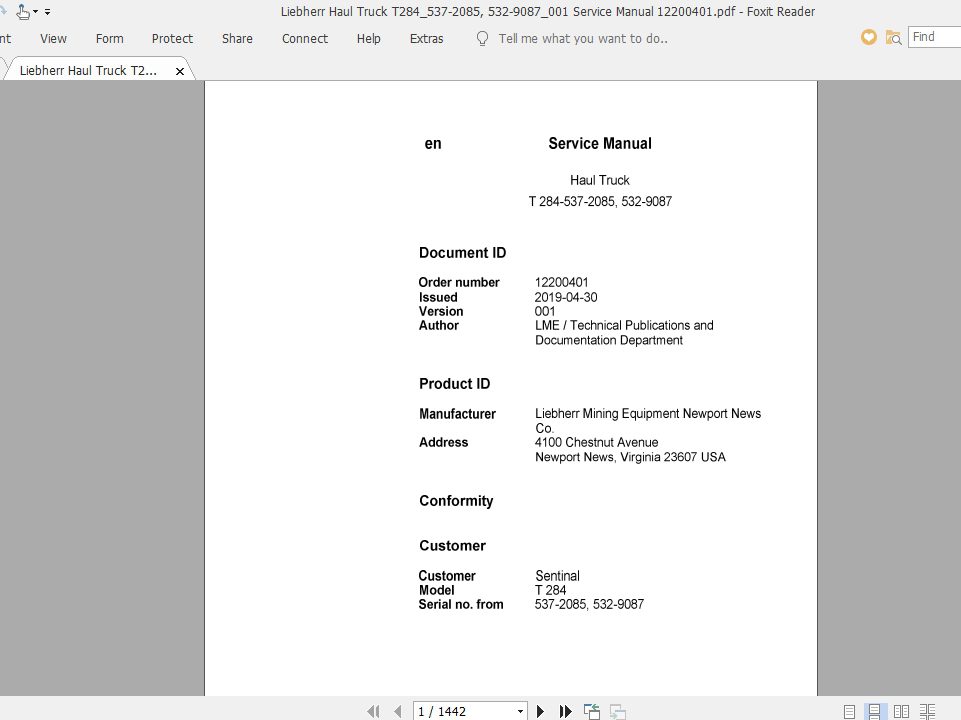Screen dimensions: 961x720
Task: Click the Tell me lightbulb icon
Action: click(x=482, y=39)
